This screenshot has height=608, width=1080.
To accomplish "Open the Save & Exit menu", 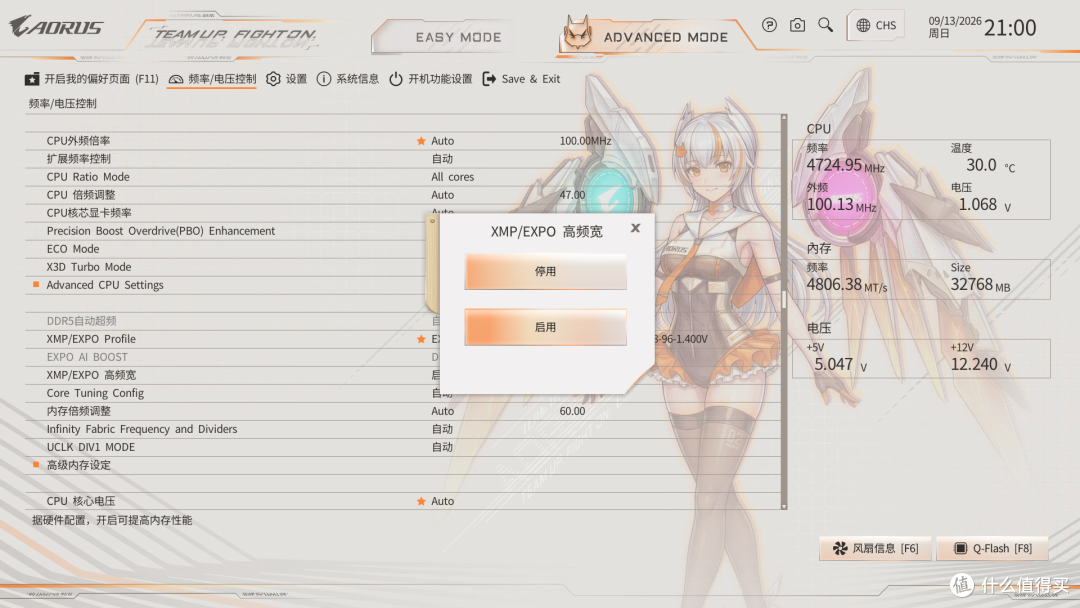I will pos(521,79).
